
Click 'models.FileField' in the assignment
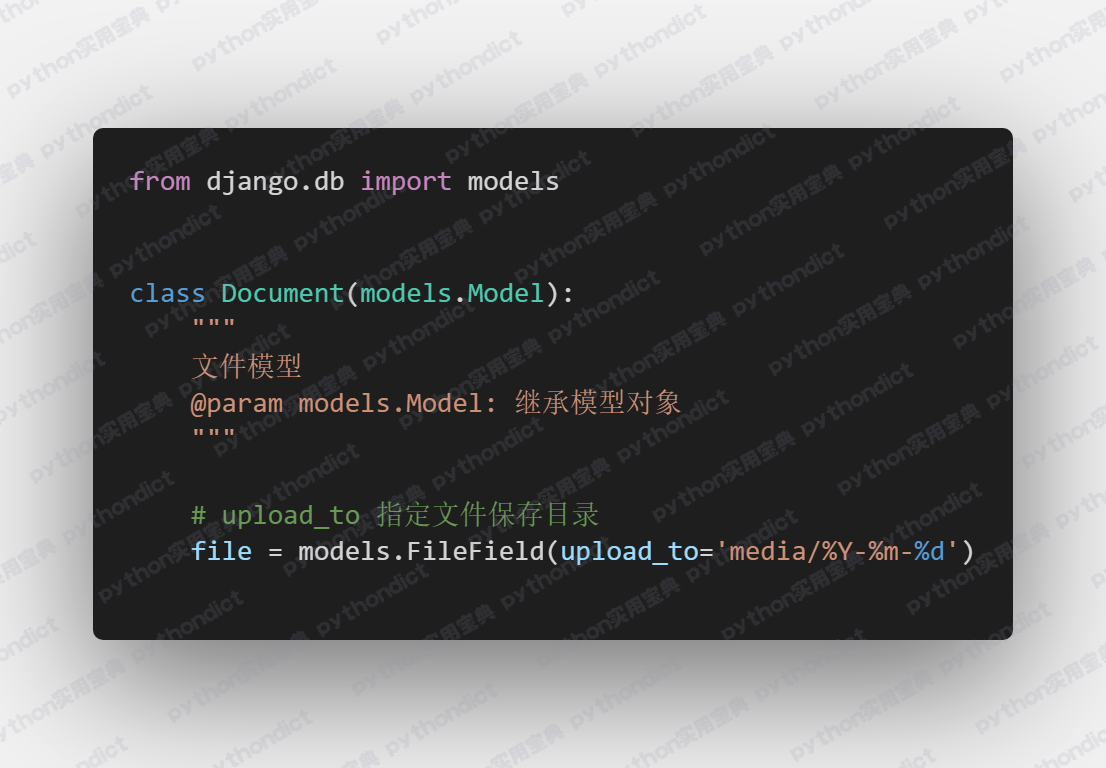pos(421,551)
